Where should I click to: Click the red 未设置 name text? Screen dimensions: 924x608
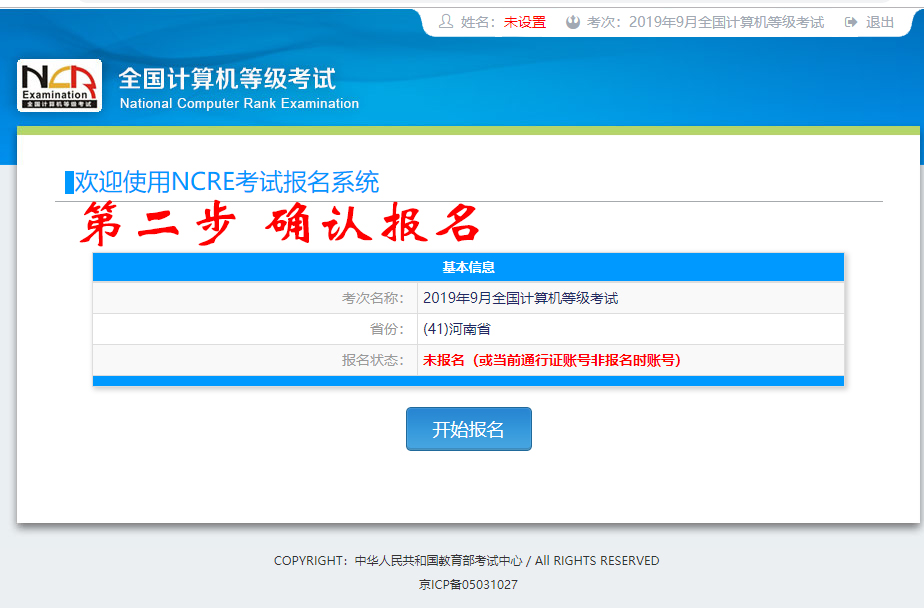coord(524,22)
